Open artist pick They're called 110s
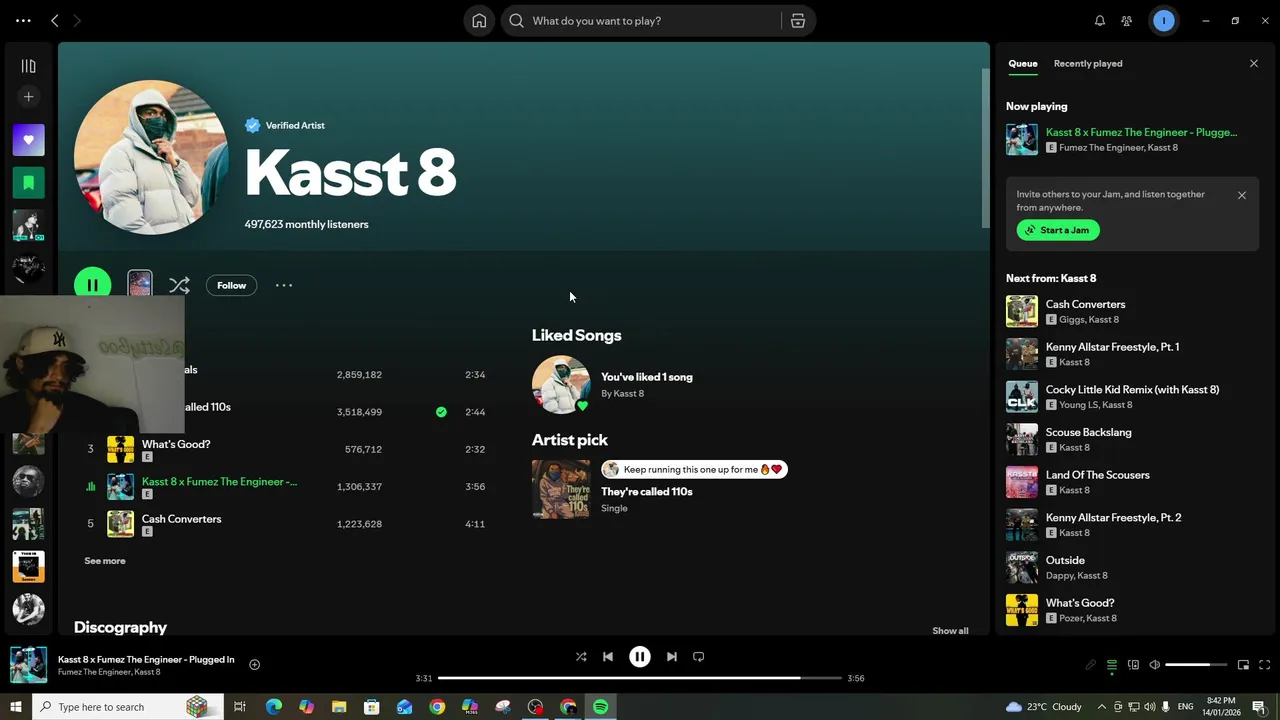 [x=647, y=492]
